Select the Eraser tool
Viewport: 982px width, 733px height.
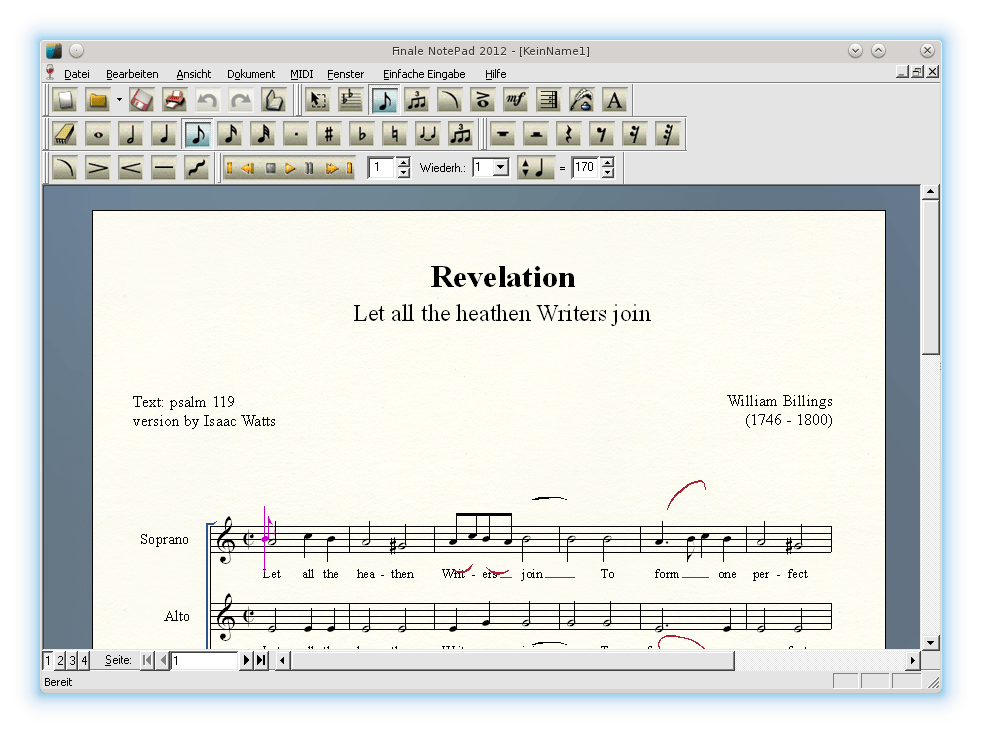coord(65,134)
